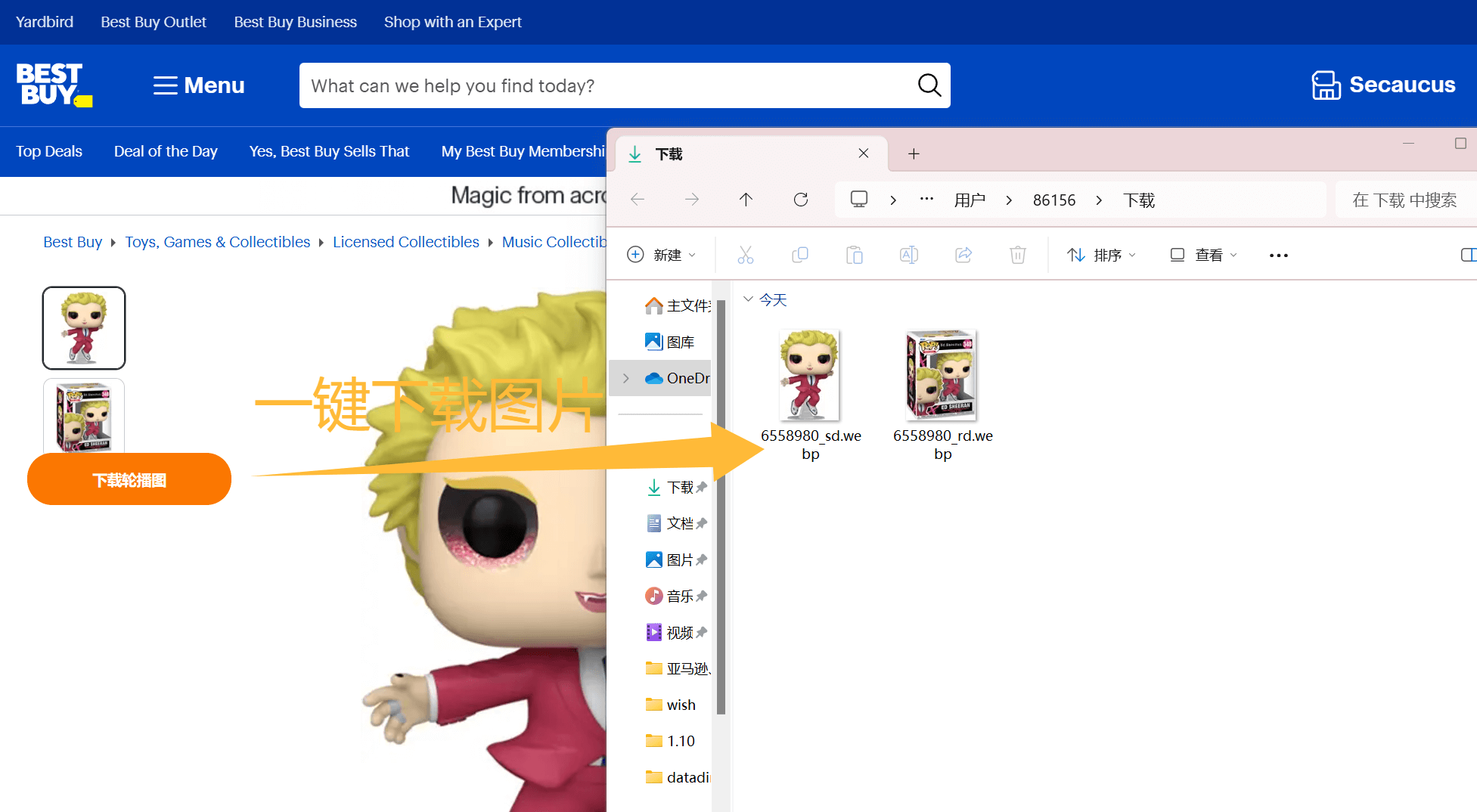
Task: Open 主文件夹 in navigation pane
Action: tap(677, 305)
